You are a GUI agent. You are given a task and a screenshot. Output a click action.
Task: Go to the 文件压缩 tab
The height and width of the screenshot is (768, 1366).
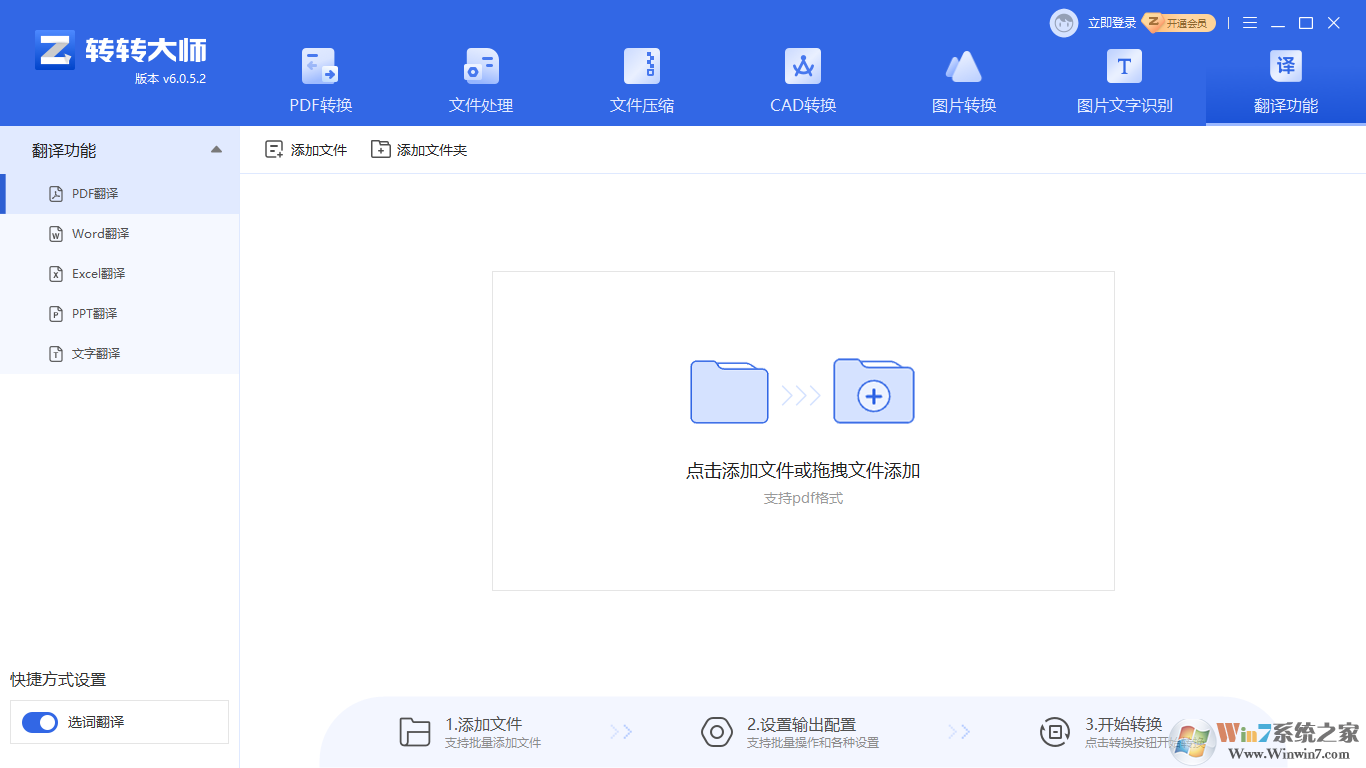pyautogui.click(x=642, y=81)
